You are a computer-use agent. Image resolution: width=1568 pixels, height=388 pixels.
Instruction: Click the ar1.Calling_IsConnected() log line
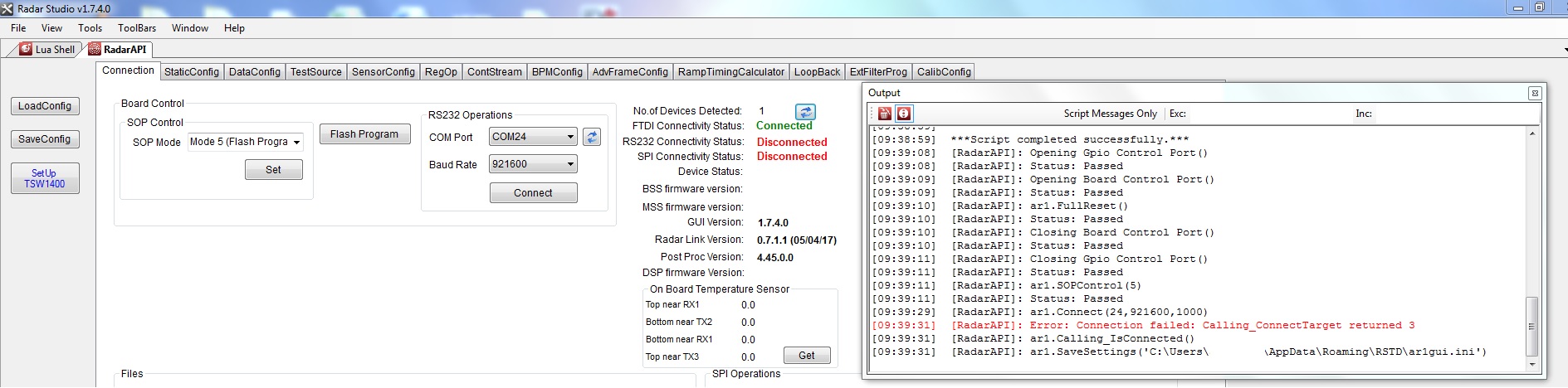1033,338
